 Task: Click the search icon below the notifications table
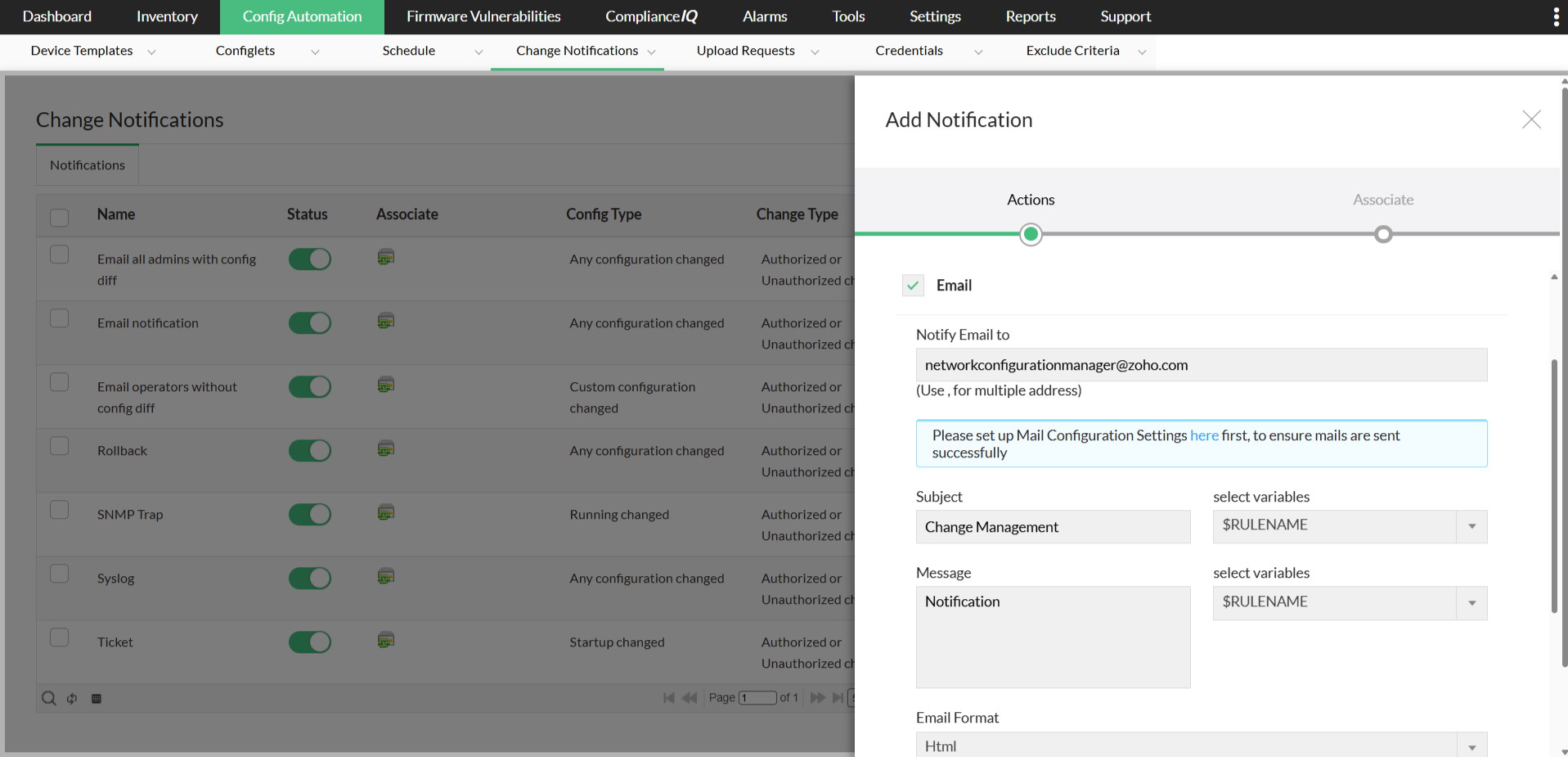coord(49,698)
